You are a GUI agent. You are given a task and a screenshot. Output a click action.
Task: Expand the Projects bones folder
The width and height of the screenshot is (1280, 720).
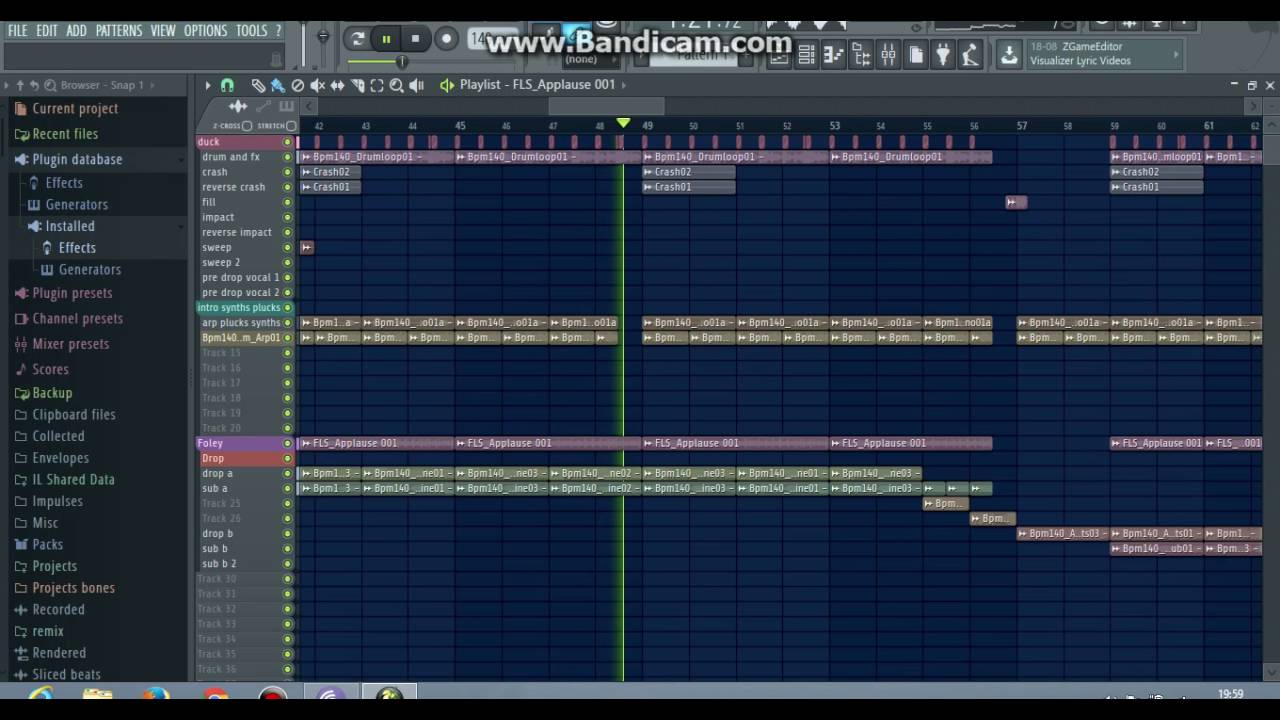(x=73, y=588)
